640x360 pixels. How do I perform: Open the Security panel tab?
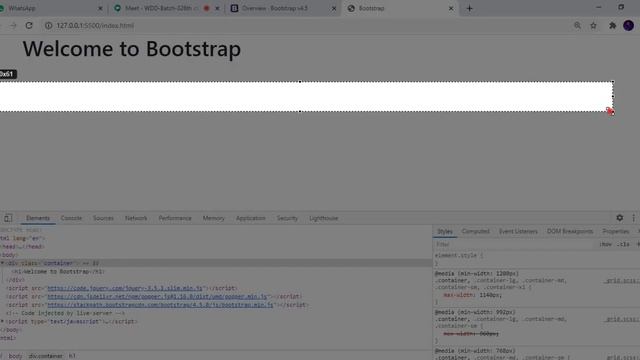point(287,218)
